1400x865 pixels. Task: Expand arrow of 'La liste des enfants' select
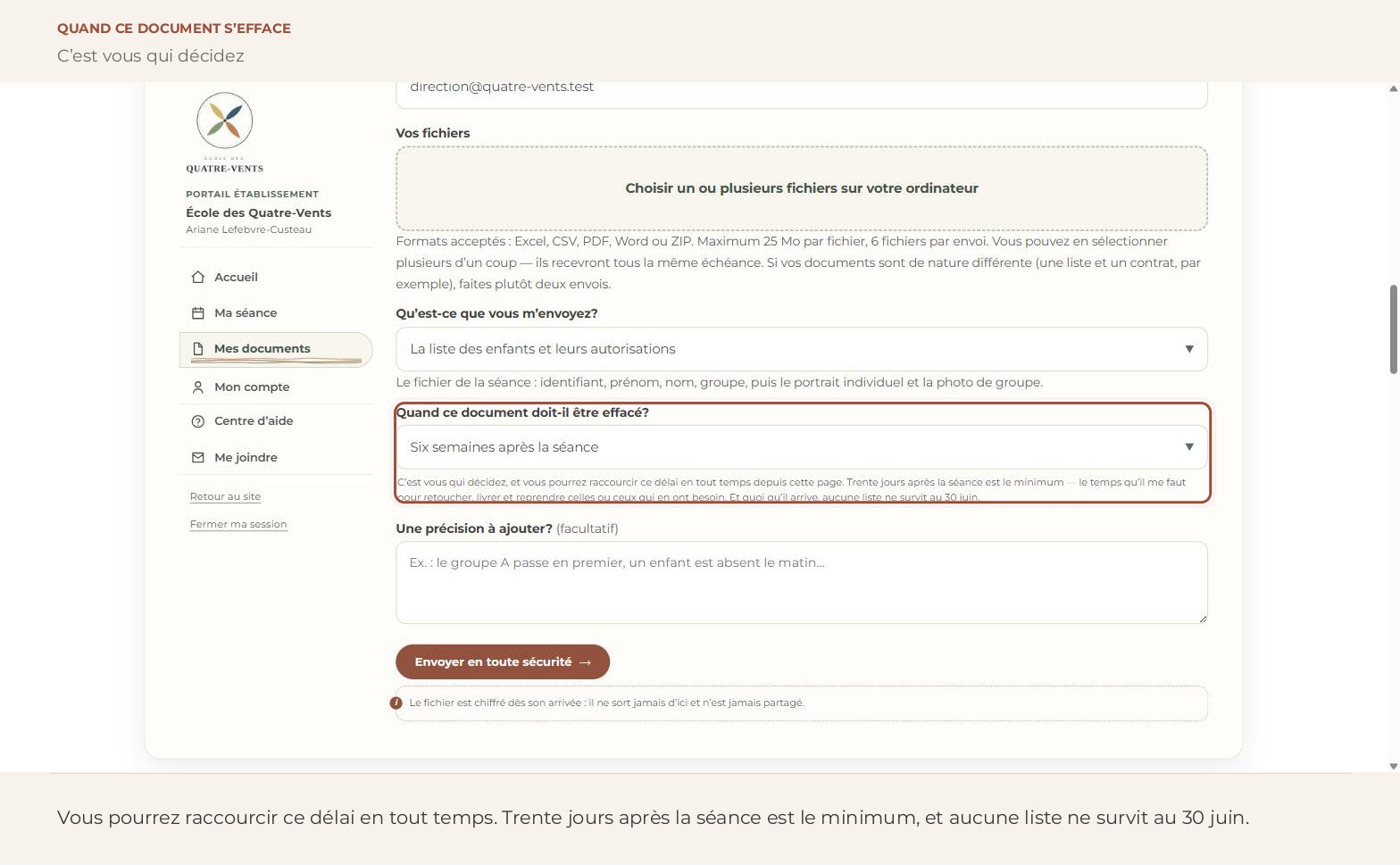1189,349
